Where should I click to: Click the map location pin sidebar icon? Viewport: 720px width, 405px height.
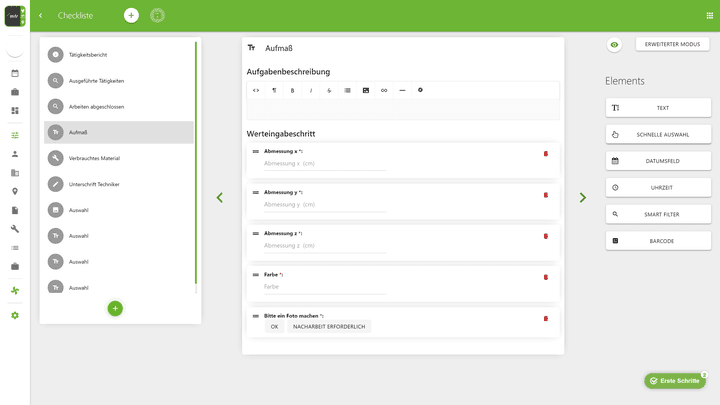pos(15,191)
